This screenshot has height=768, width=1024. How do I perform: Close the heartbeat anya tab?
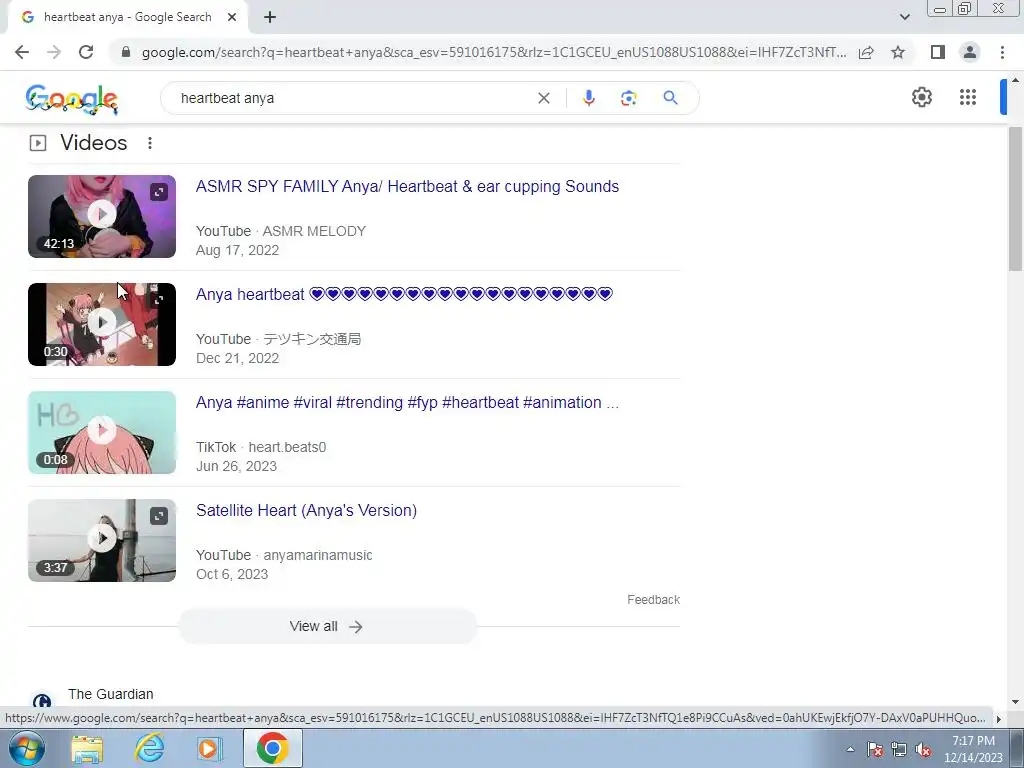pos(232,17)
